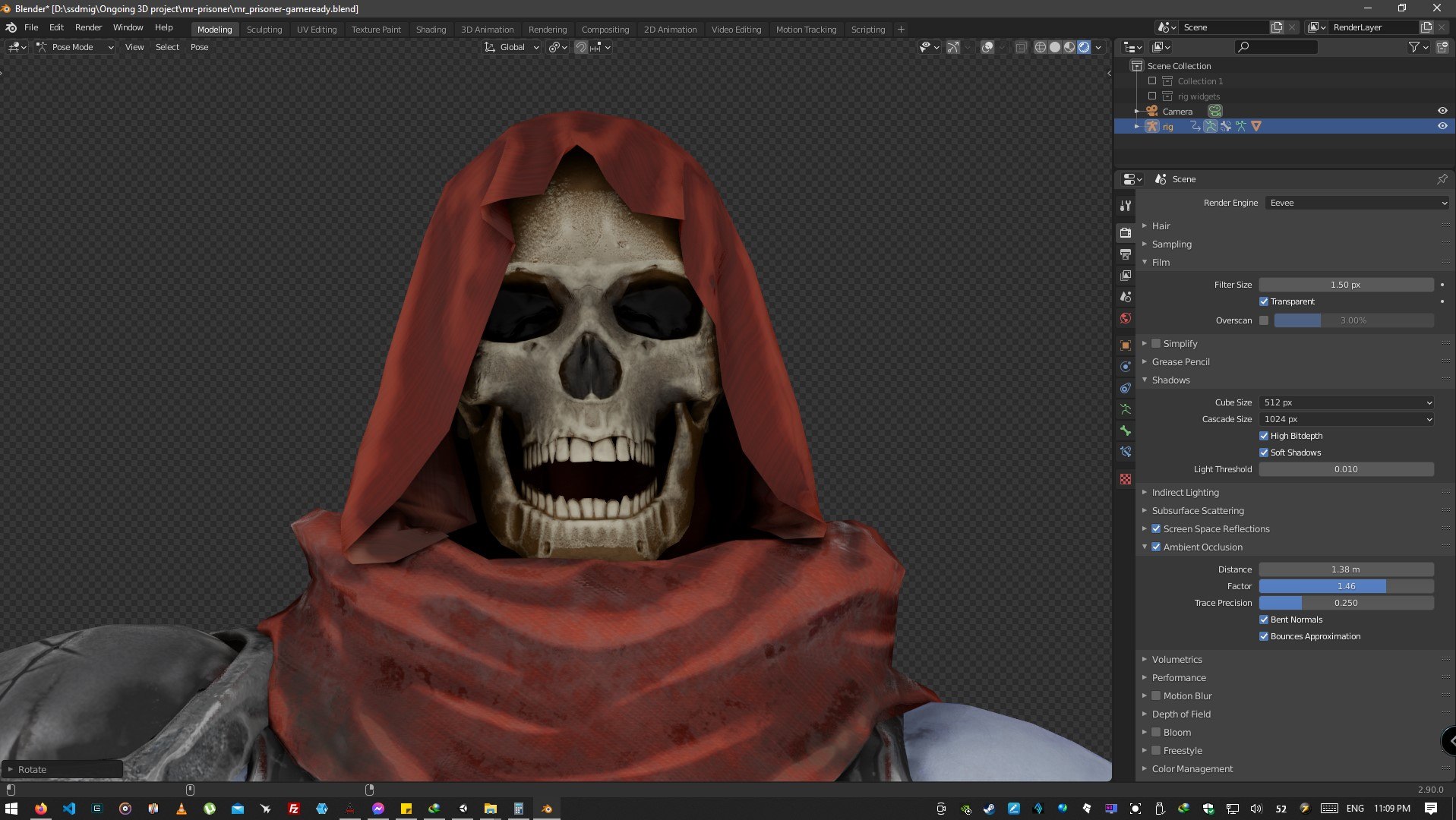Switch viewport to Material Preview shading
This screenshot has width=1456, height=820.
tap(1069, 47)
